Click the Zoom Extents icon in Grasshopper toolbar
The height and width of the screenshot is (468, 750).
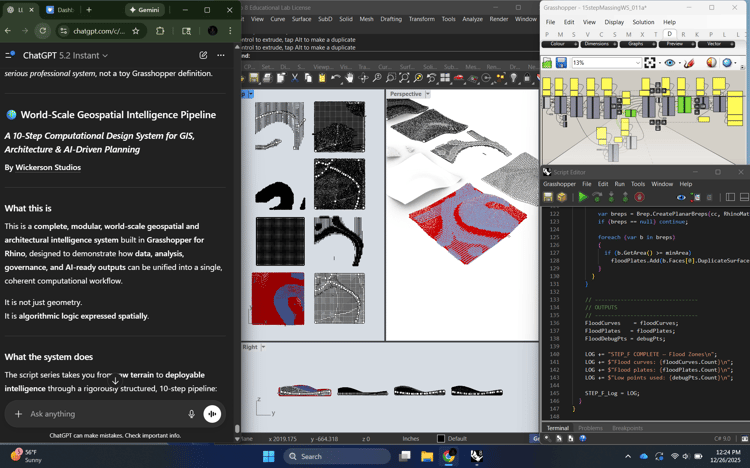tap(650, 63)
